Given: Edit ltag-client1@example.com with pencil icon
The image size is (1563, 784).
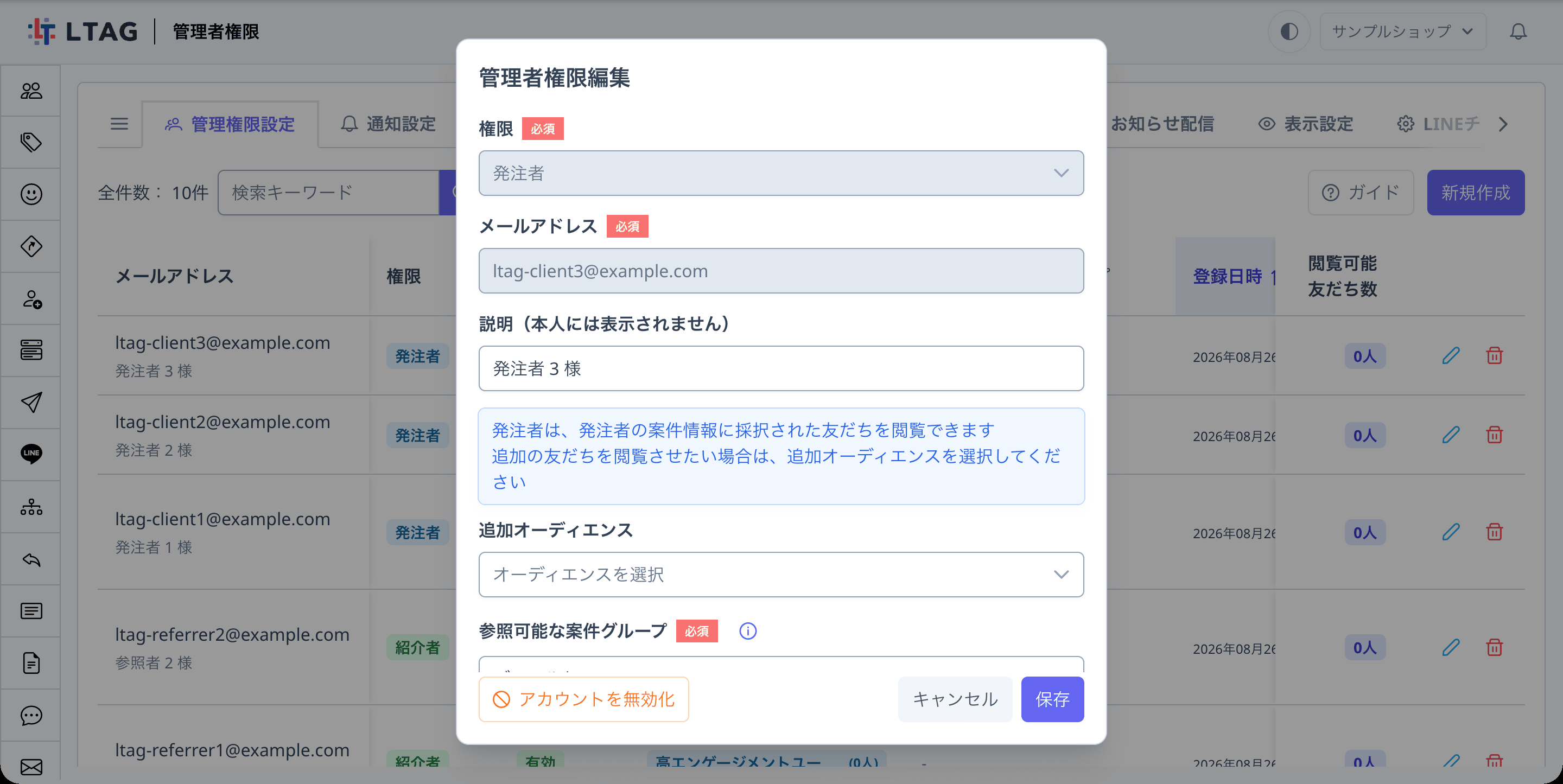Looking at the screenshot, I should (x=1451, y=532).
